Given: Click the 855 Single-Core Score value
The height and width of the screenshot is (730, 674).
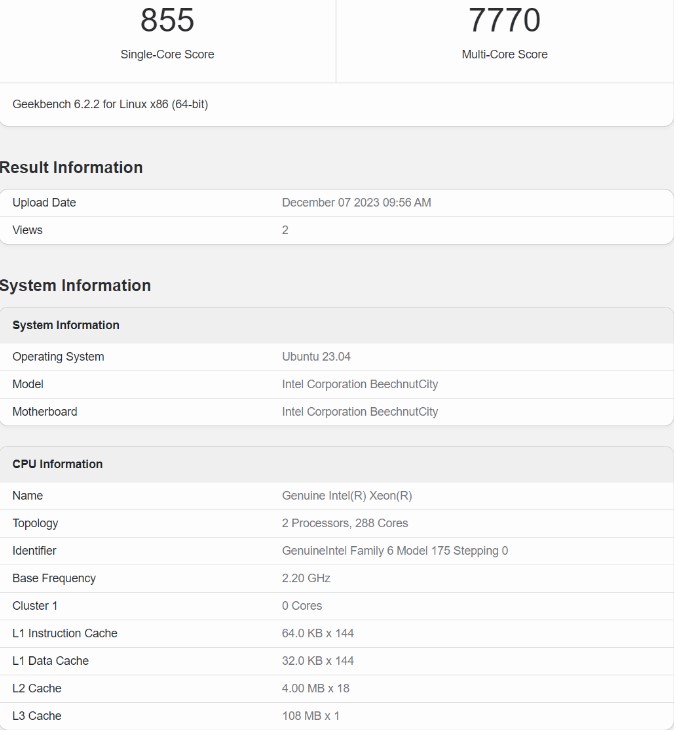Looking at the screenshot, I should pyautogui.click(x=167, y=20).
